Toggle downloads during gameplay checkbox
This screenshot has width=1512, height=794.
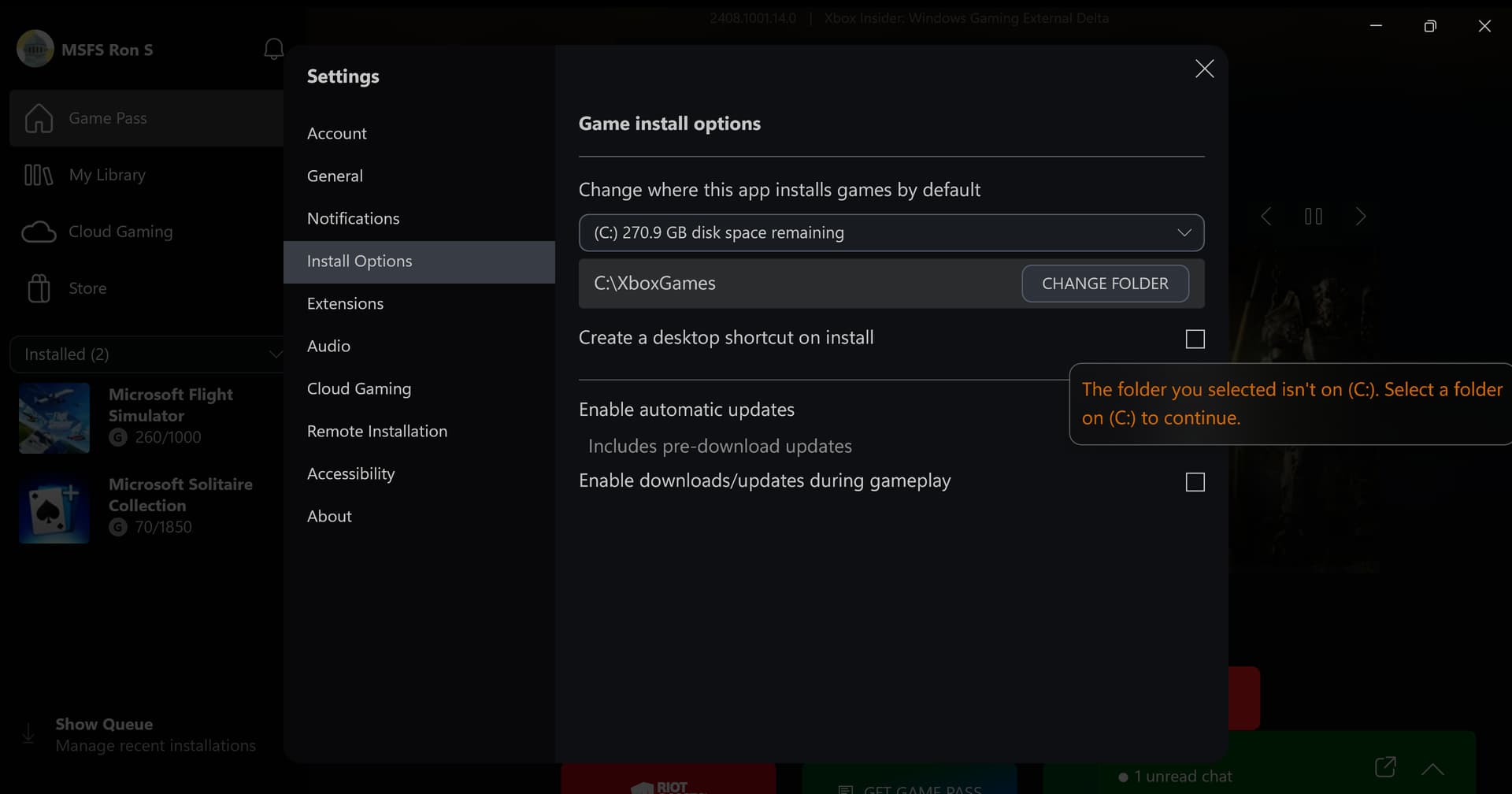pos(1195,482)
